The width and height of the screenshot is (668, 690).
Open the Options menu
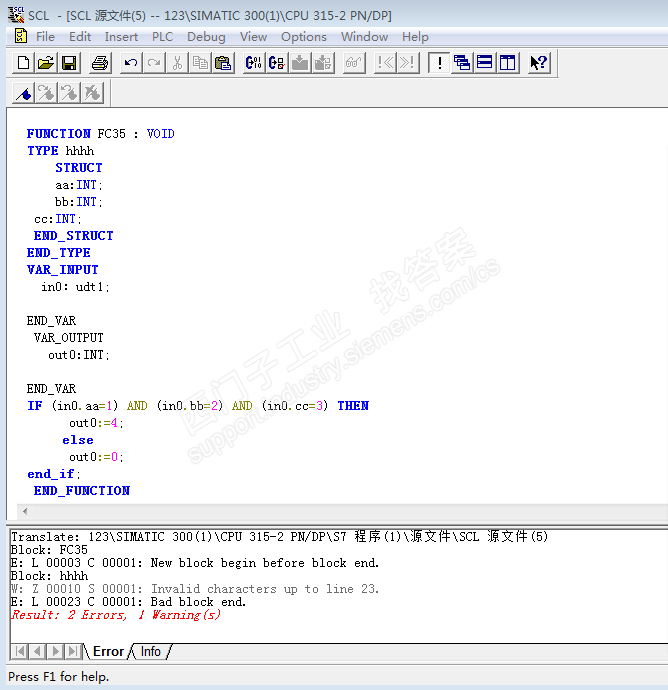[304, 37]
